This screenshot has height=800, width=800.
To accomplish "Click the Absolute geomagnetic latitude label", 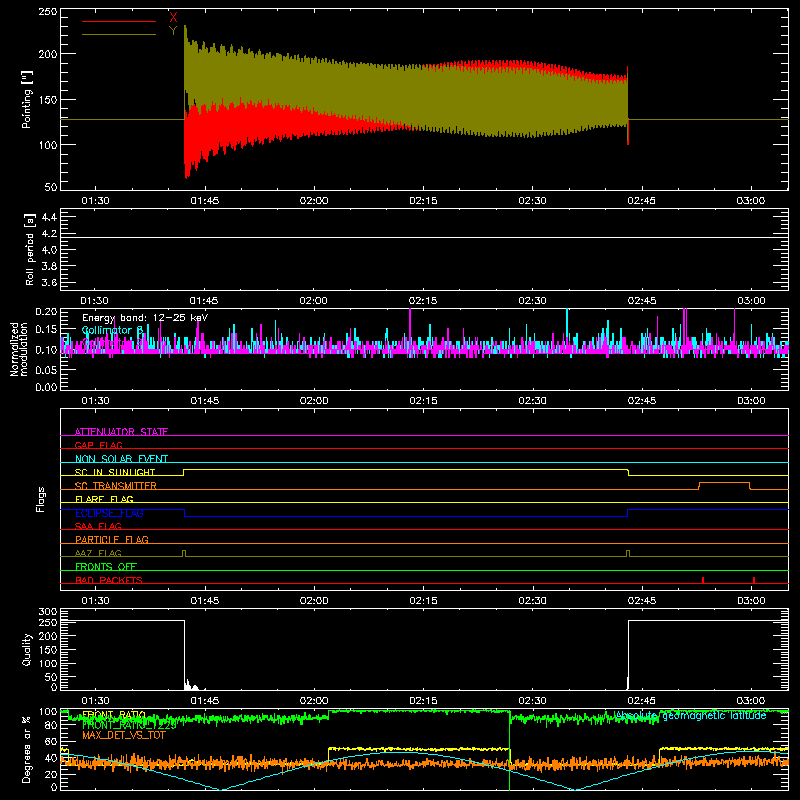I will point(690,716).
